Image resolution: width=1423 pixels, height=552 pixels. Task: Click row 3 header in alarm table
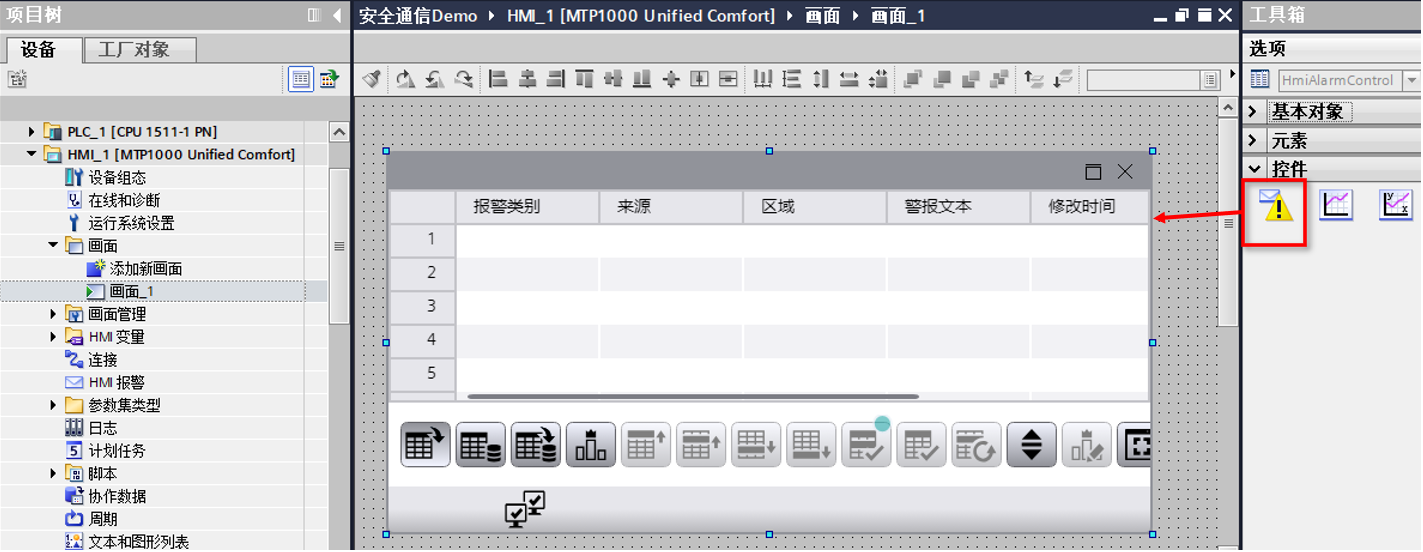(x=422, y=306)
